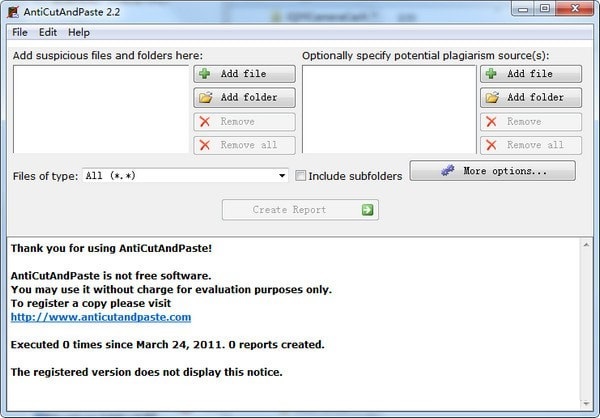Image resolution: width=600 pixels, height=418 pixels.
Task: Click Remove all for plagiarism sources list
Action: [x=531, y=145]
